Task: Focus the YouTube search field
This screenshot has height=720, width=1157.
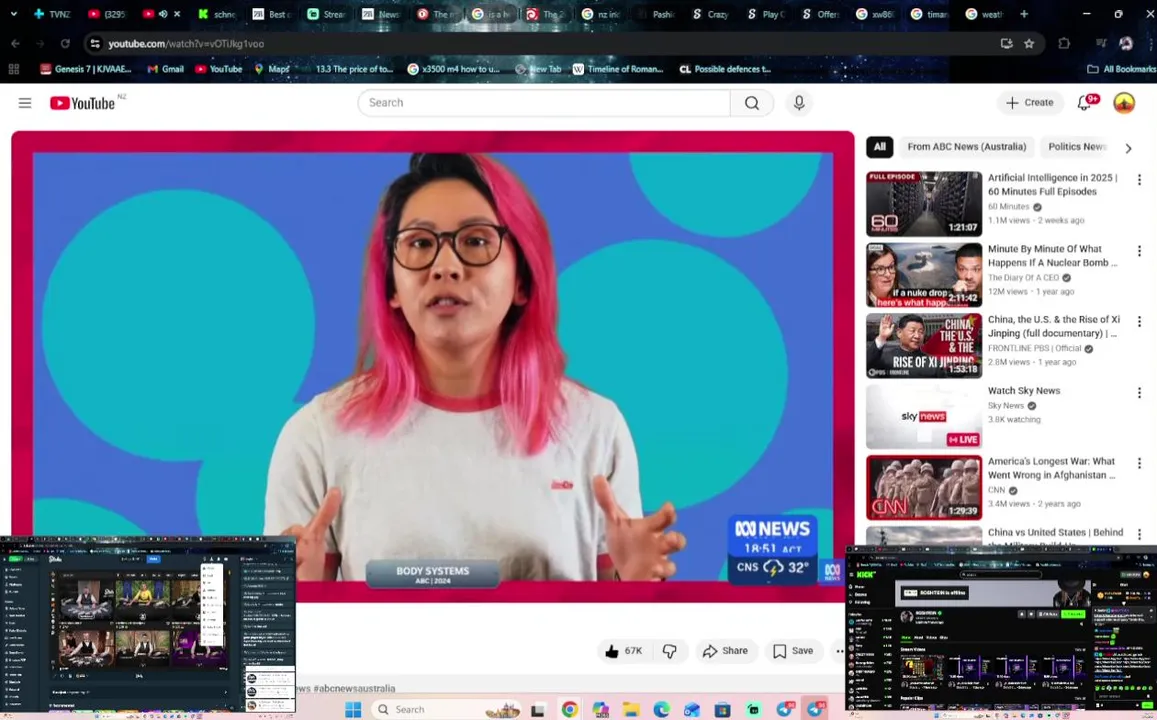Action: (x=544, y=103)
